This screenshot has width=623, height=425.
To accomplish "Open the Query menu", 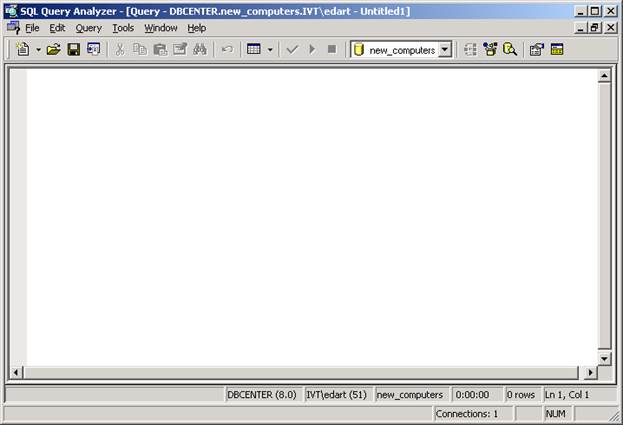I will [x=89, y=28].
